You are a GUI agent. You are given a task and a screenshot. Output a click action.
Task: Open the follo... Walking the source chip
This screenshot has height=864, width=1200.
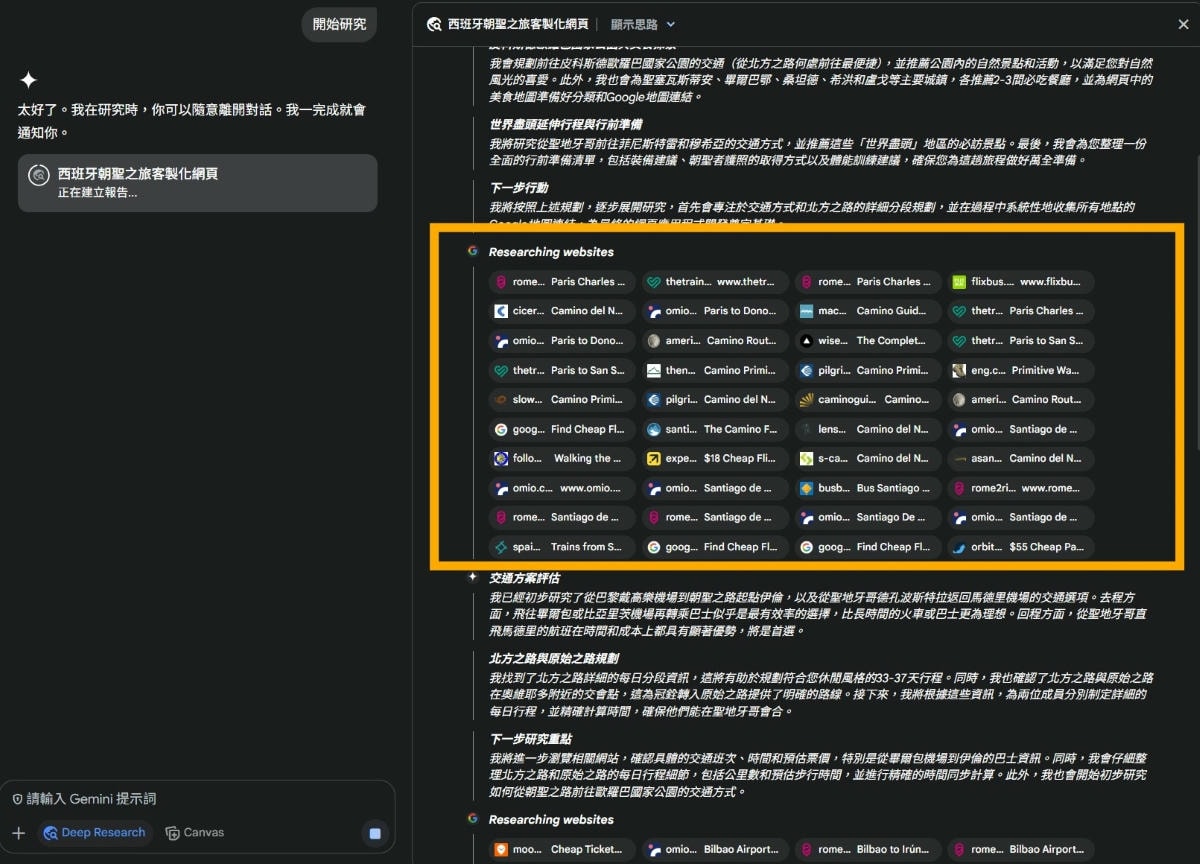[x=562, y=459]
